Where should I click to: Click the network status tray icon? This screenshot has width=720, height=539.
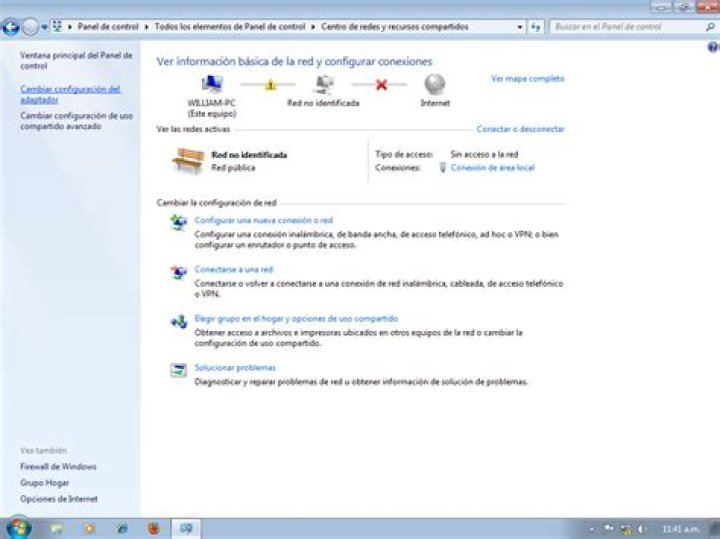(x=625, y=529)
